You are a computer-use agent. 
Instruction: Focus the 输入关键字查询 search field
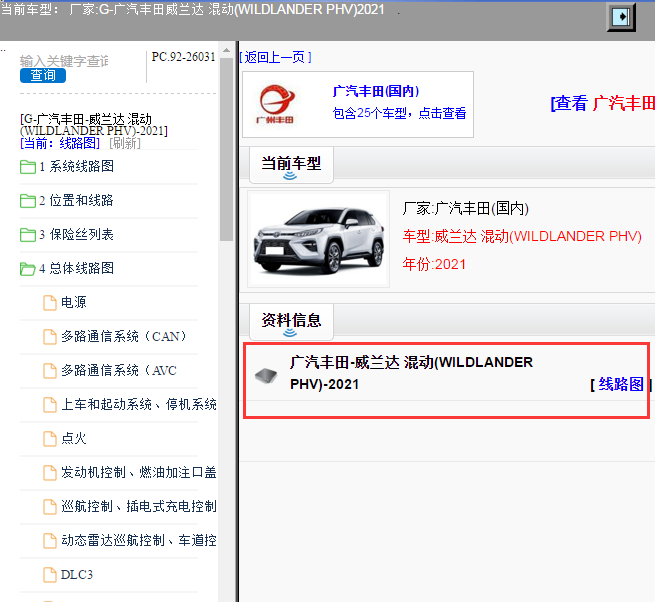coord(64,61)
